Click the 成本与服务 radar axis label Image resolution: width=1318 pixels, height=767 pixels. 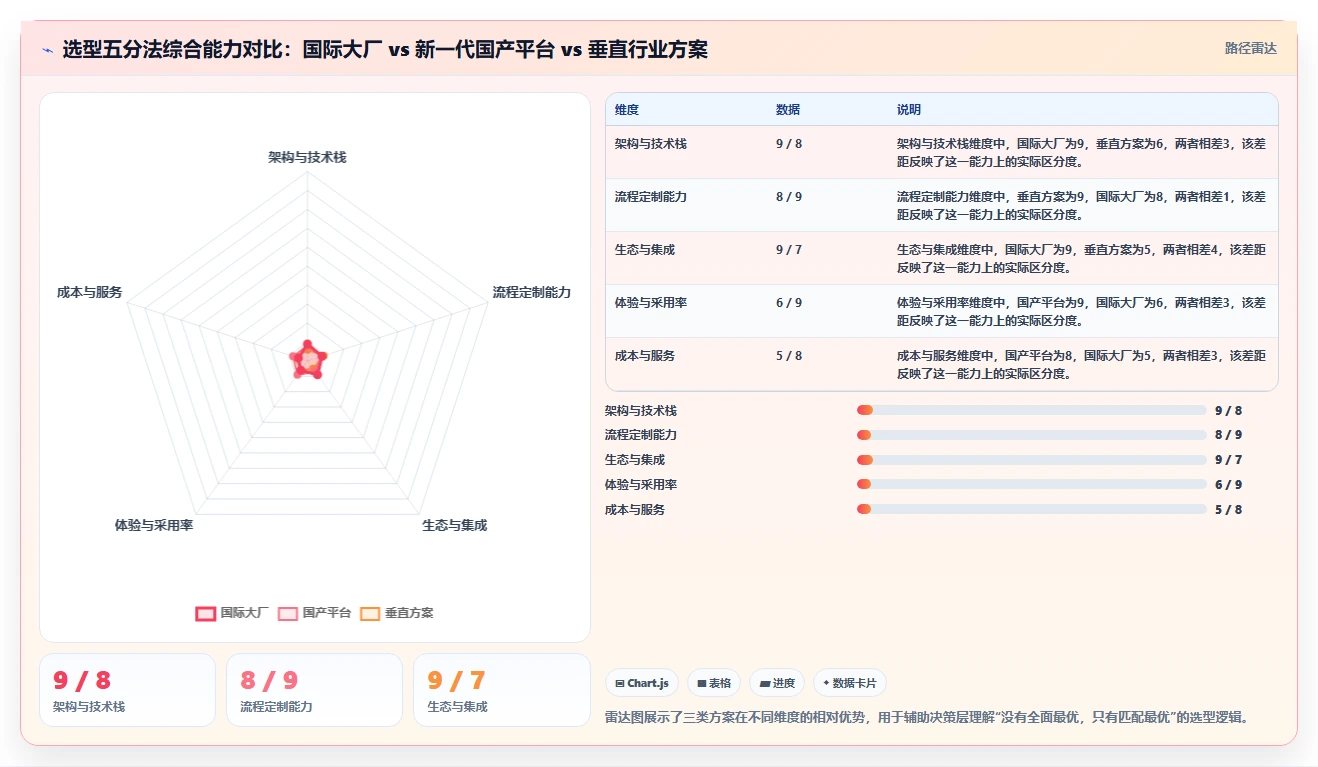90,292
